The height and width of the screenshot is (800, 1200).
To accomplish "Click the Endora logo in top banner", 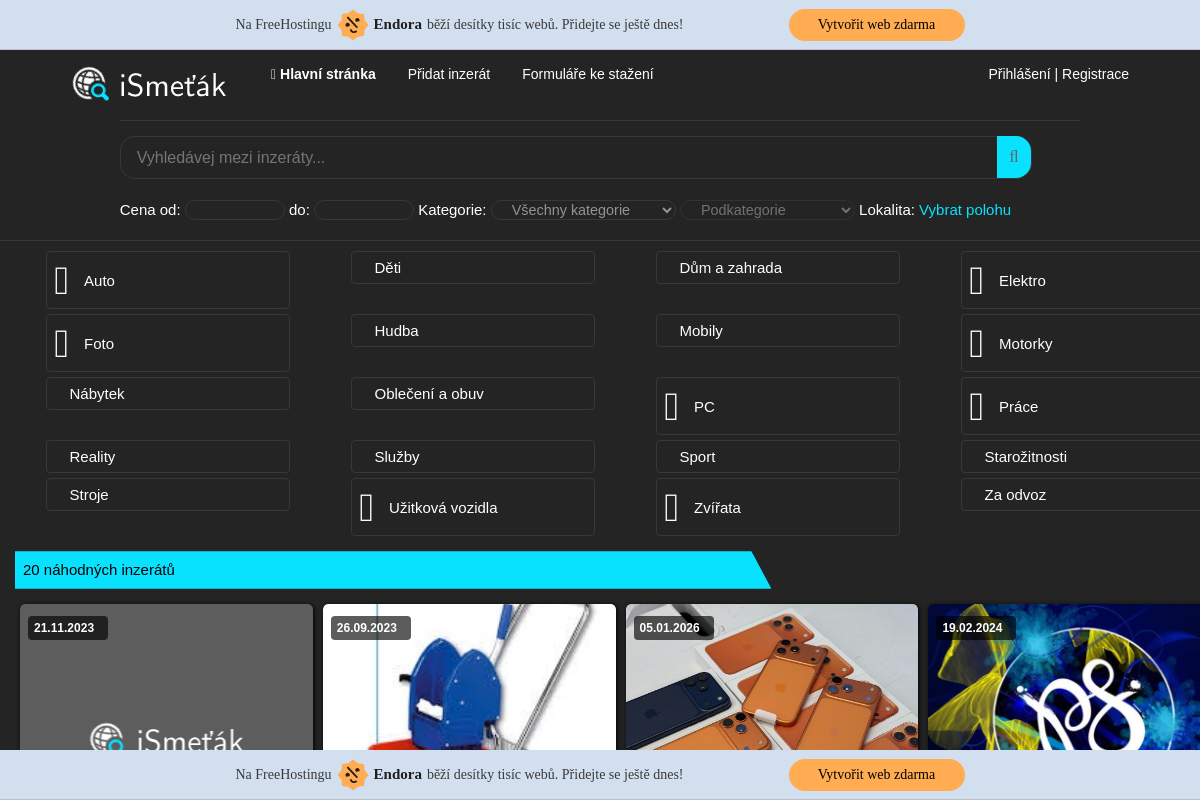I will point(353,24).
